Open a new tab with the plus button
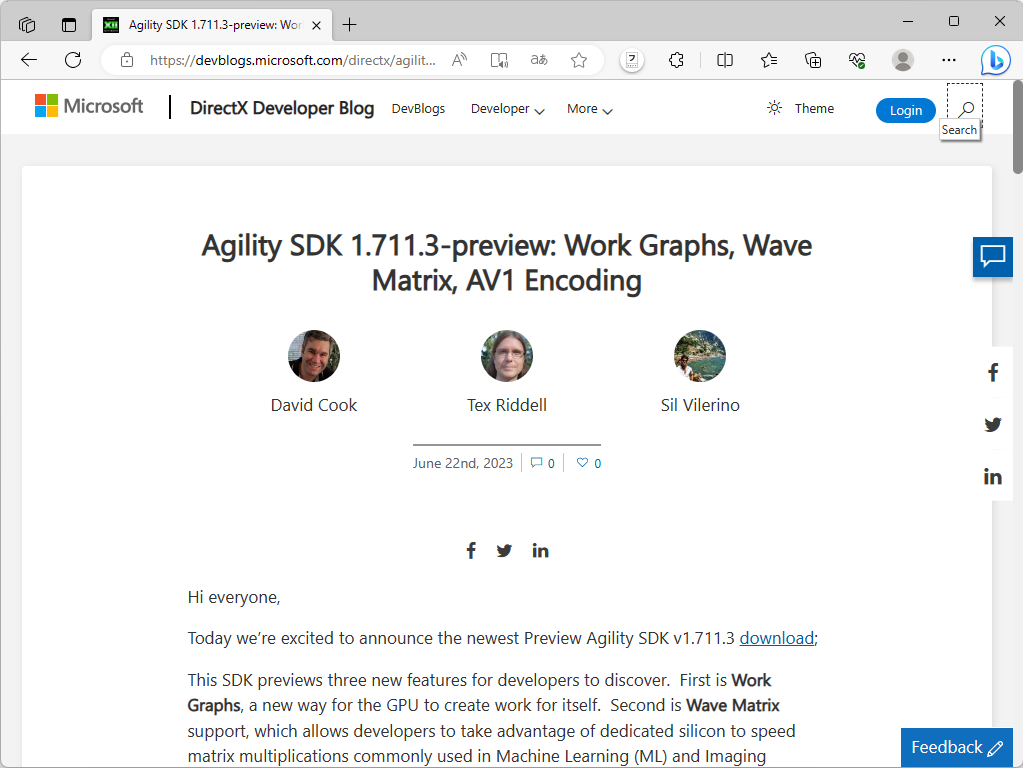 pos(350,25)
